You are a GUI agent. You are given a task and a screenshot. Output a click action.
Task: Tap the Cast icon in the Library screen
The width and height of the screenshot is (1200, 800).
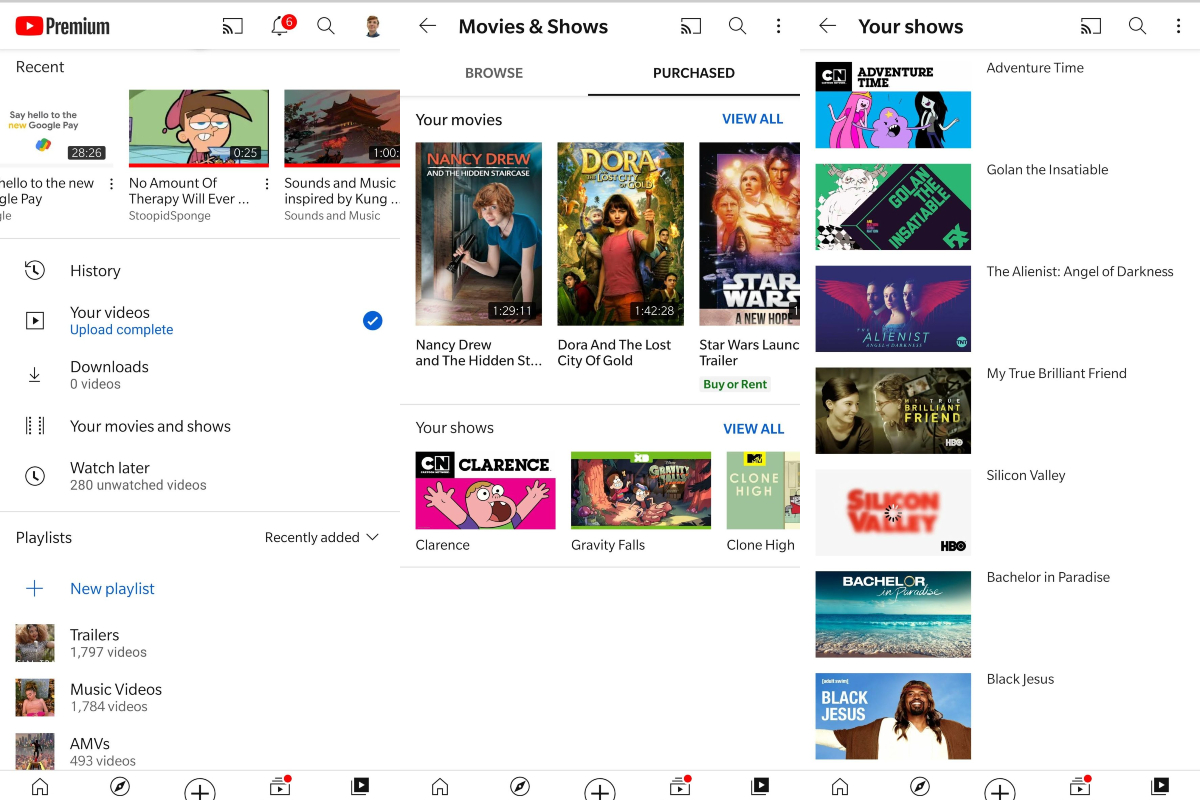[x=233, y=27]
